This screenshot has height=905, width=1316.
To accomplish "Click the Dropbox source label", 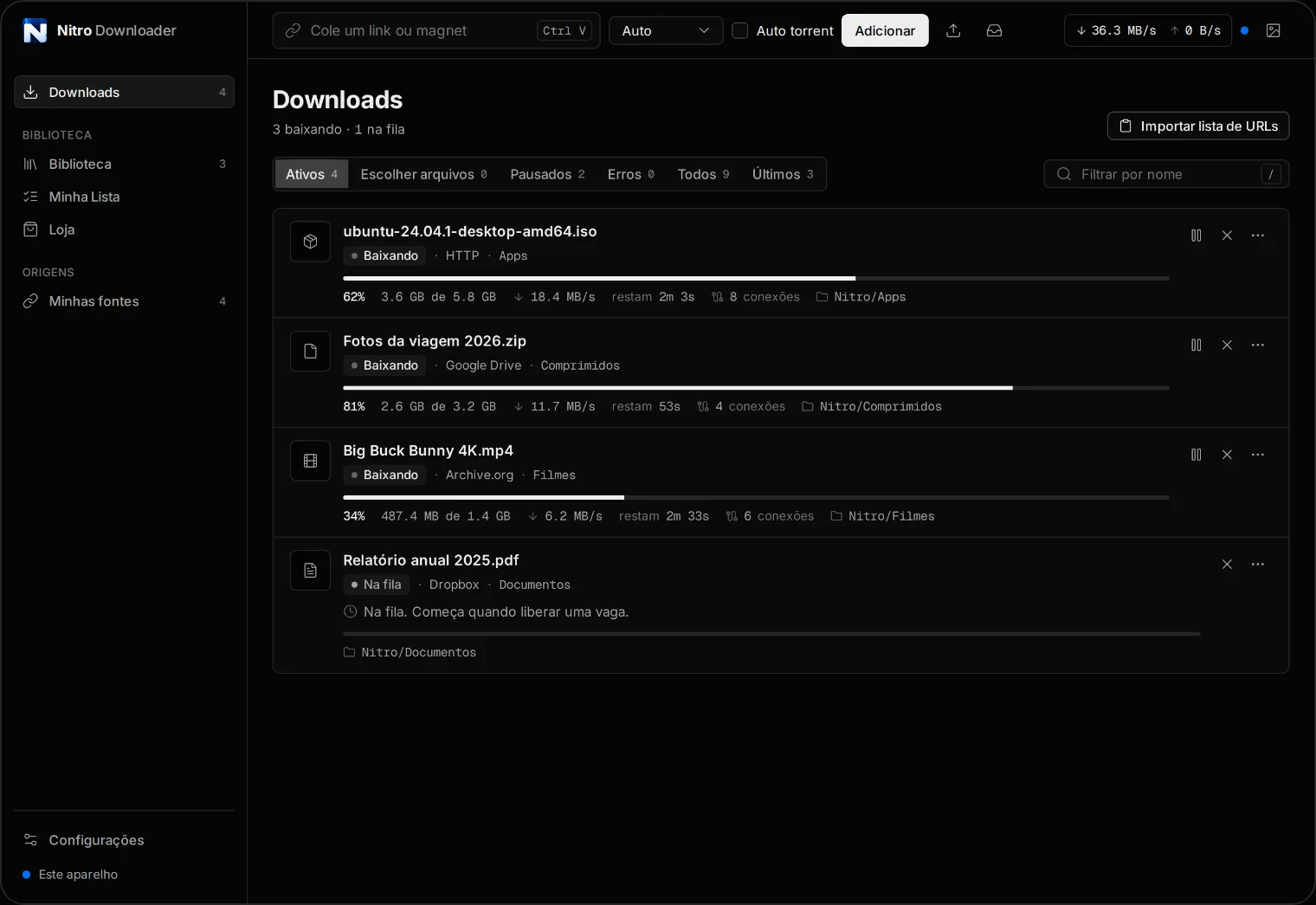I will point(454,585).
